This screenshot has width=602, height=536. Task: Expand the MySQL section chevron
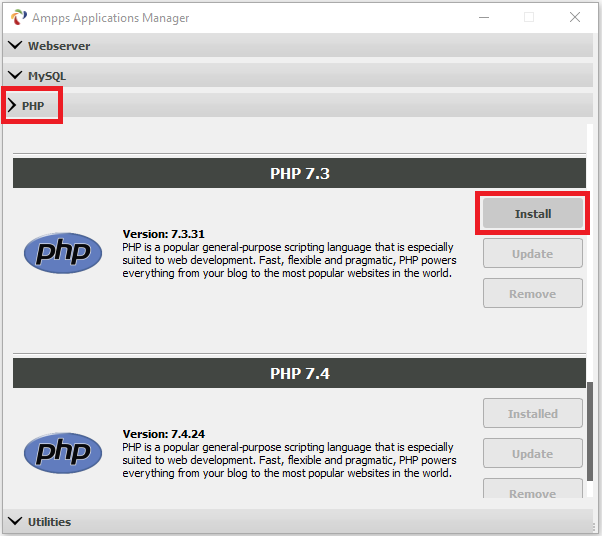pos(15,75)
